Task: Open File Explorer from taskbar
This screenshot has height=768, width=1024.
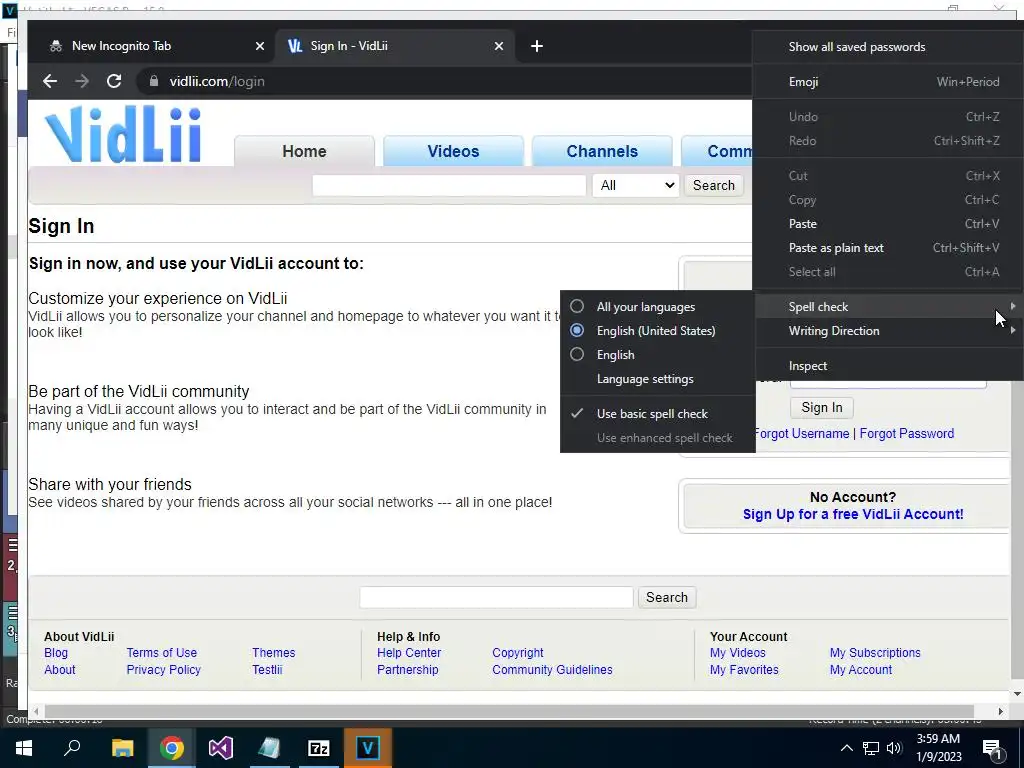Action: point(122,748)
